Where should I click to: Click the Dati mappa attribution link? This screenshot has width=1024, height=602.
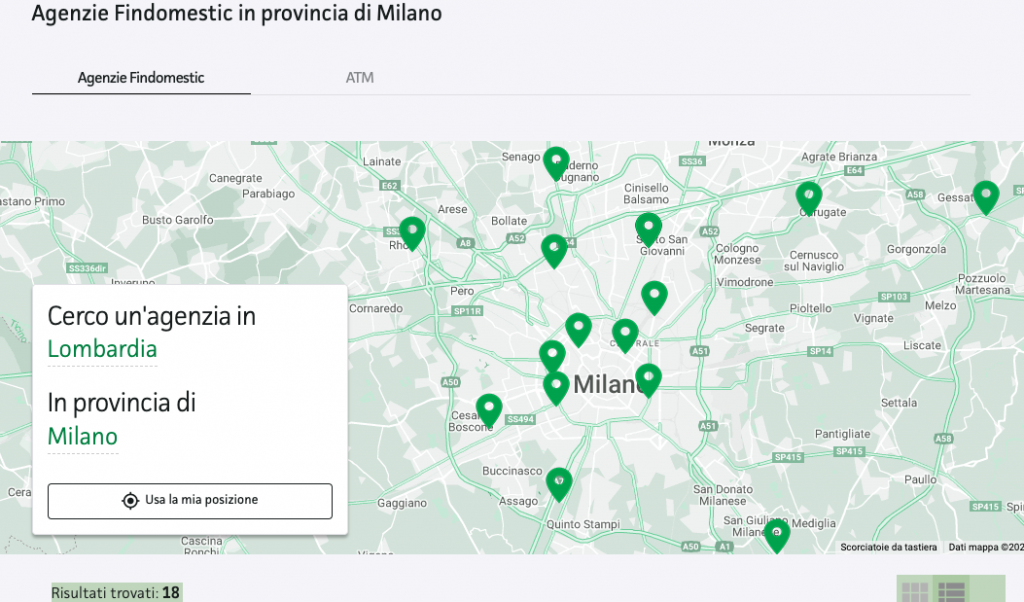985,547
